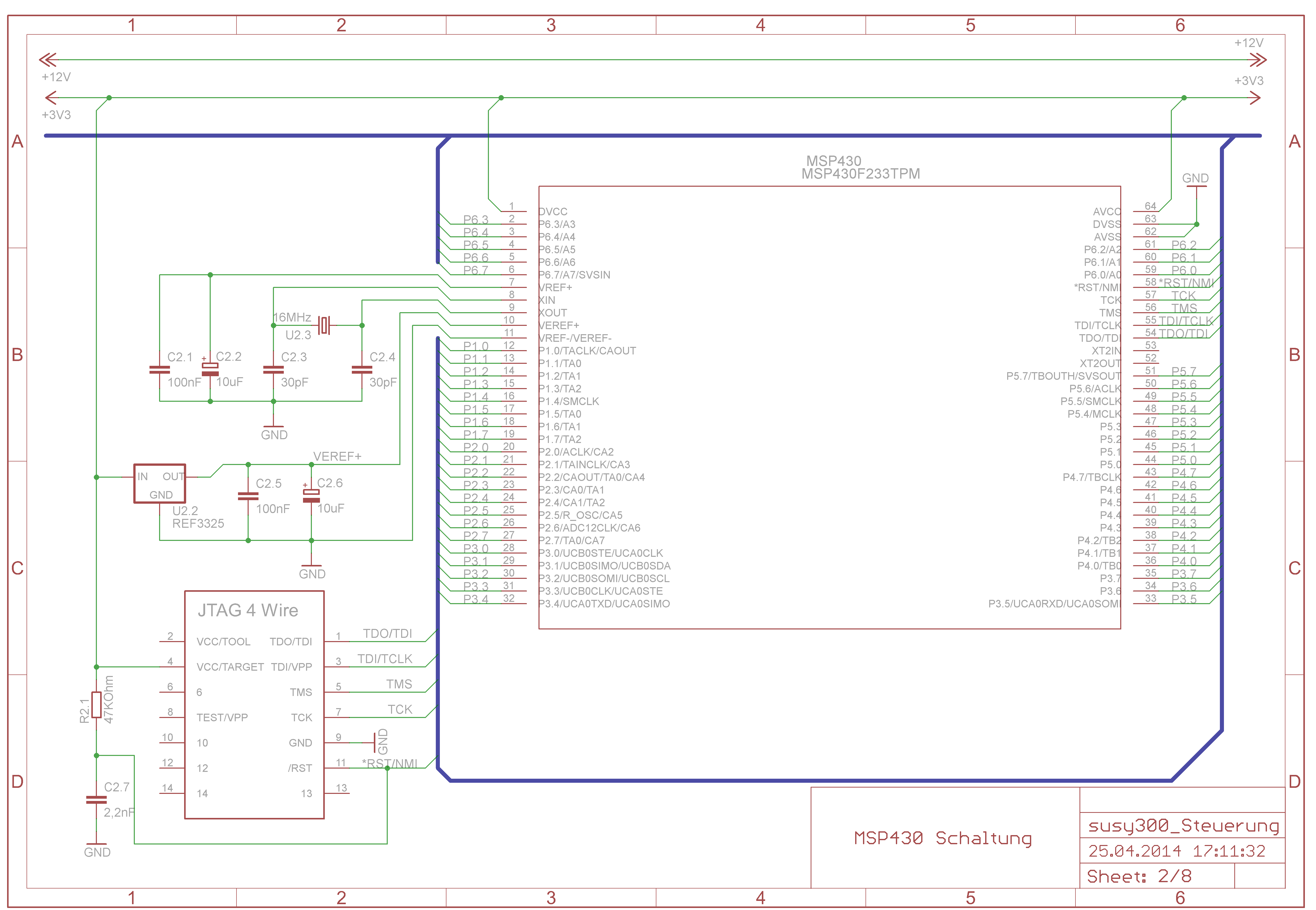The width and height of the screenshot is (1316, 910).
Task: Click the R2.1 resistor symbol
Action: [96, 705]
